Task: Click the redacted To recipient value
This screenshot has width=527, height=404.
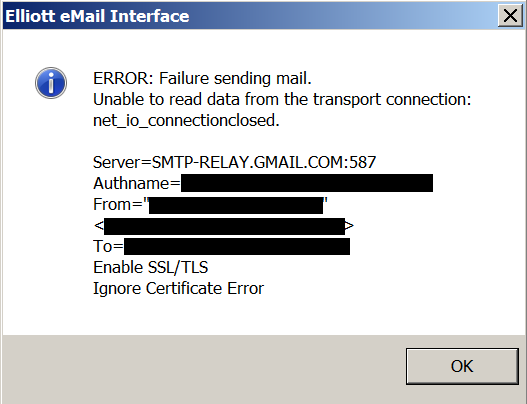Action: coord(237,246)
